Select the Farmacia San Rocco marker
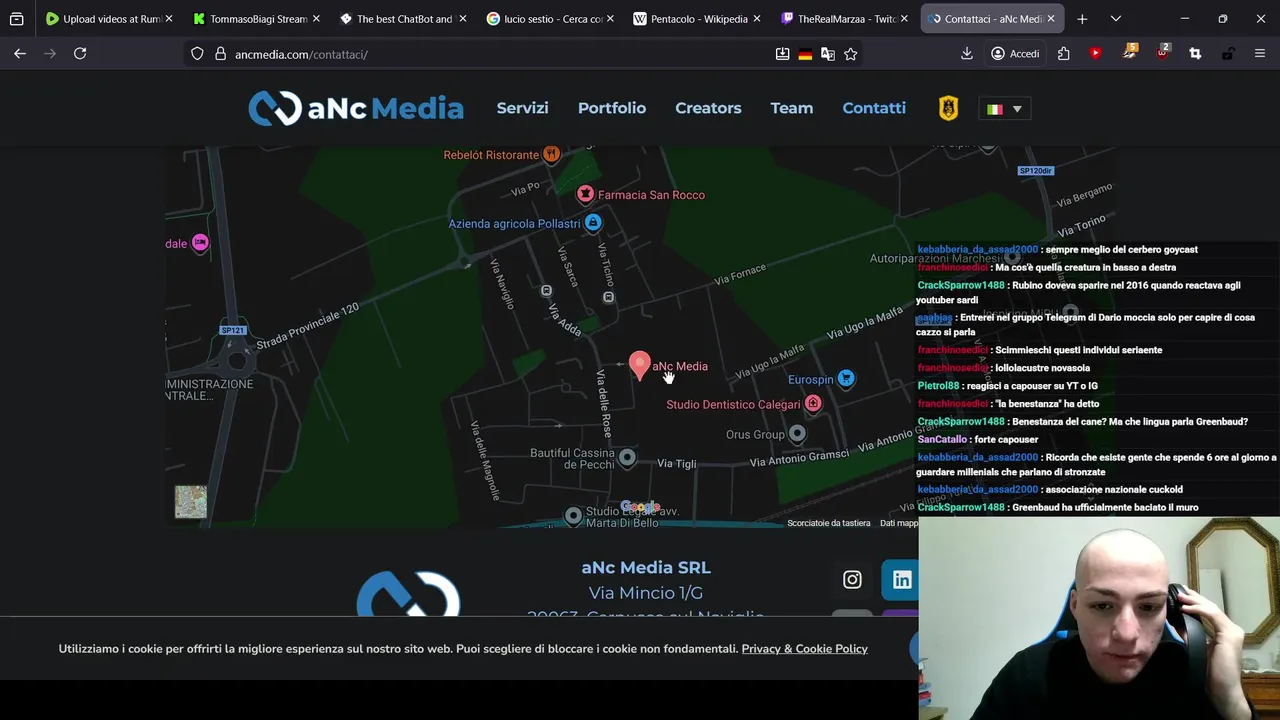1280x720 pixels. coord(585,194)
